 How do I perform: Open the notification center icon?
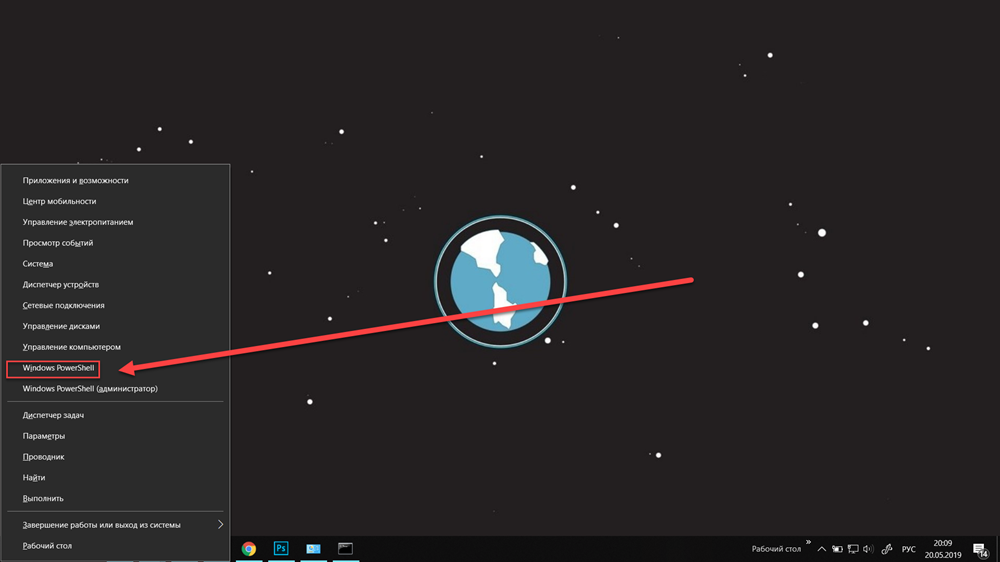(980, 549)
